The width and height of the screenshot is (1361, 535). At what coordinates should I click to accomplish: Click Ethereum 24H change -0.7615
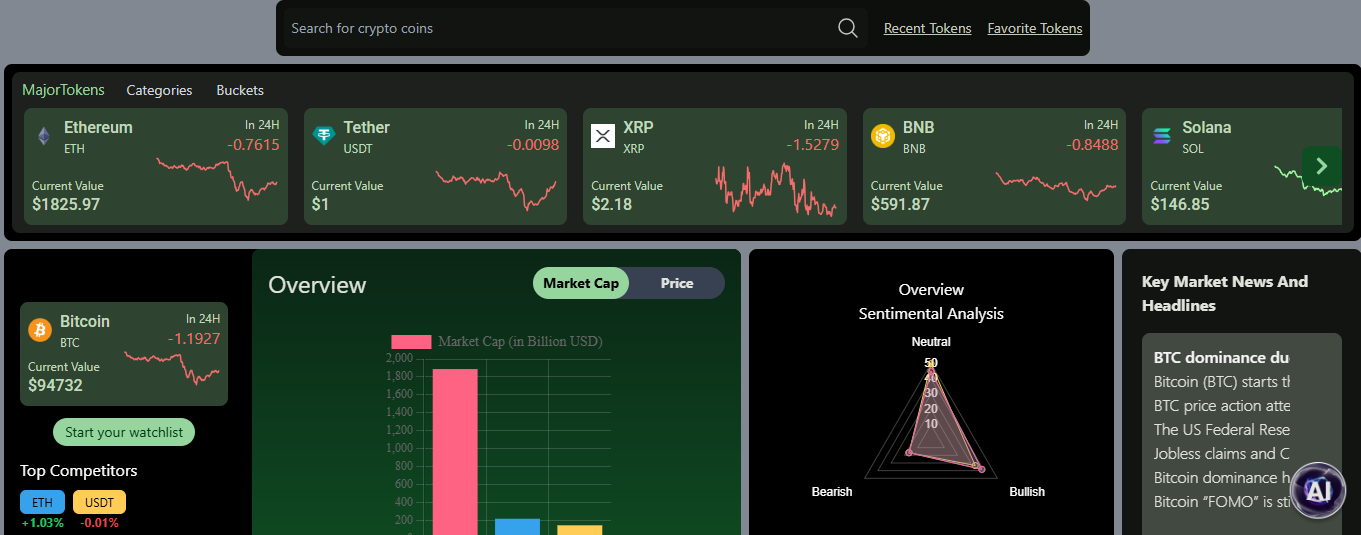pos(253,144)
